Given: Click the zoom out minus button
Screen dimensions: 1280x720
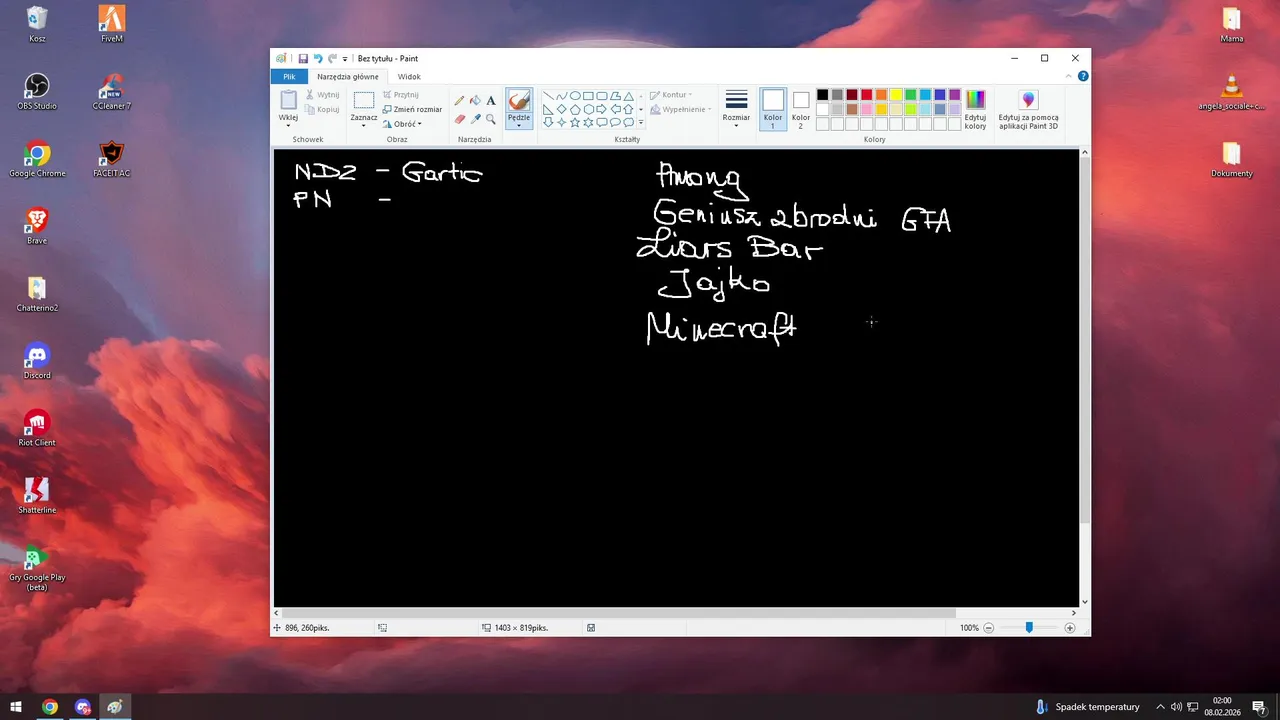Looking at the screenshot, I should [989, 628].
